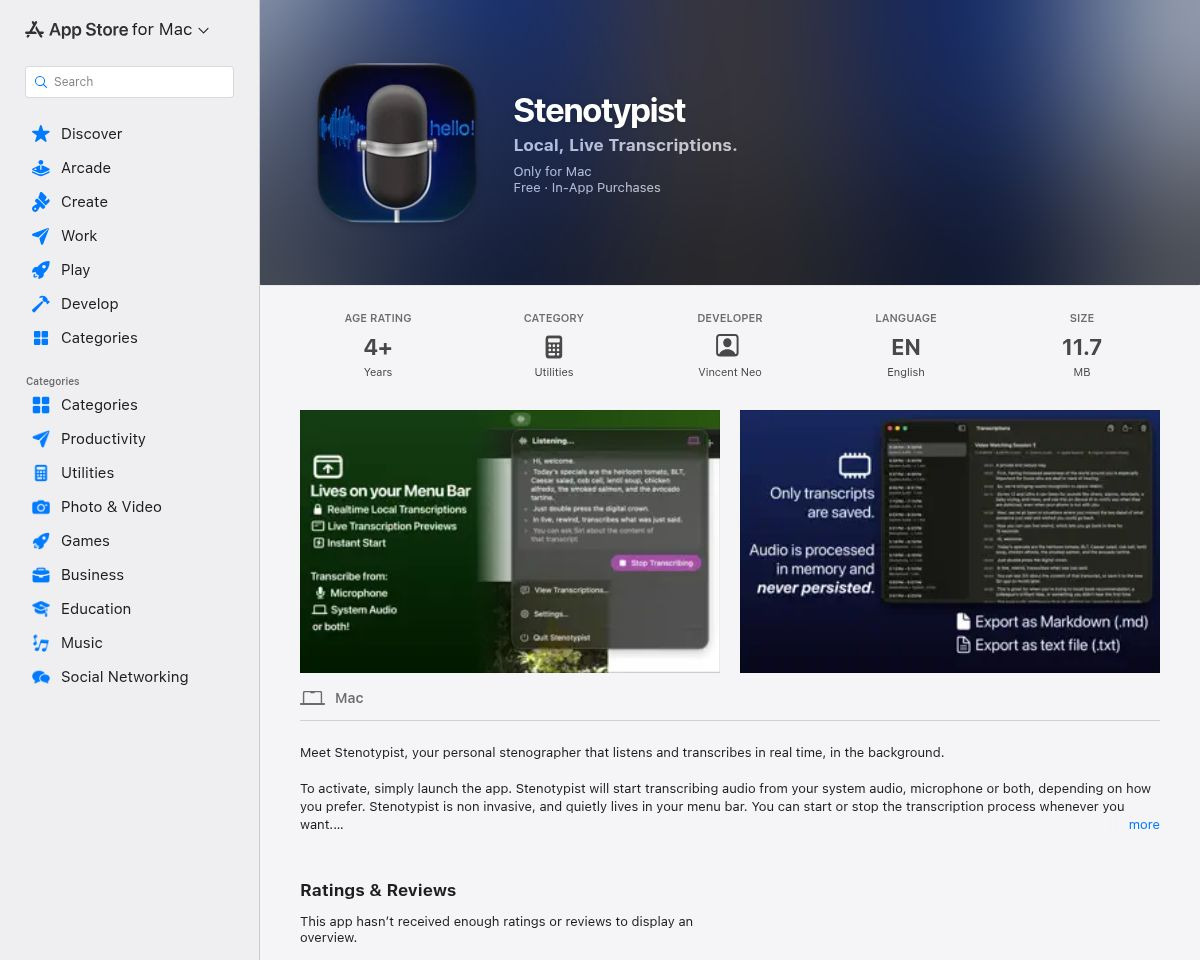Click the Games rocket icon
Image resolution: width=1200 pixels, height=960 pixels.
(x=41, y=541)
